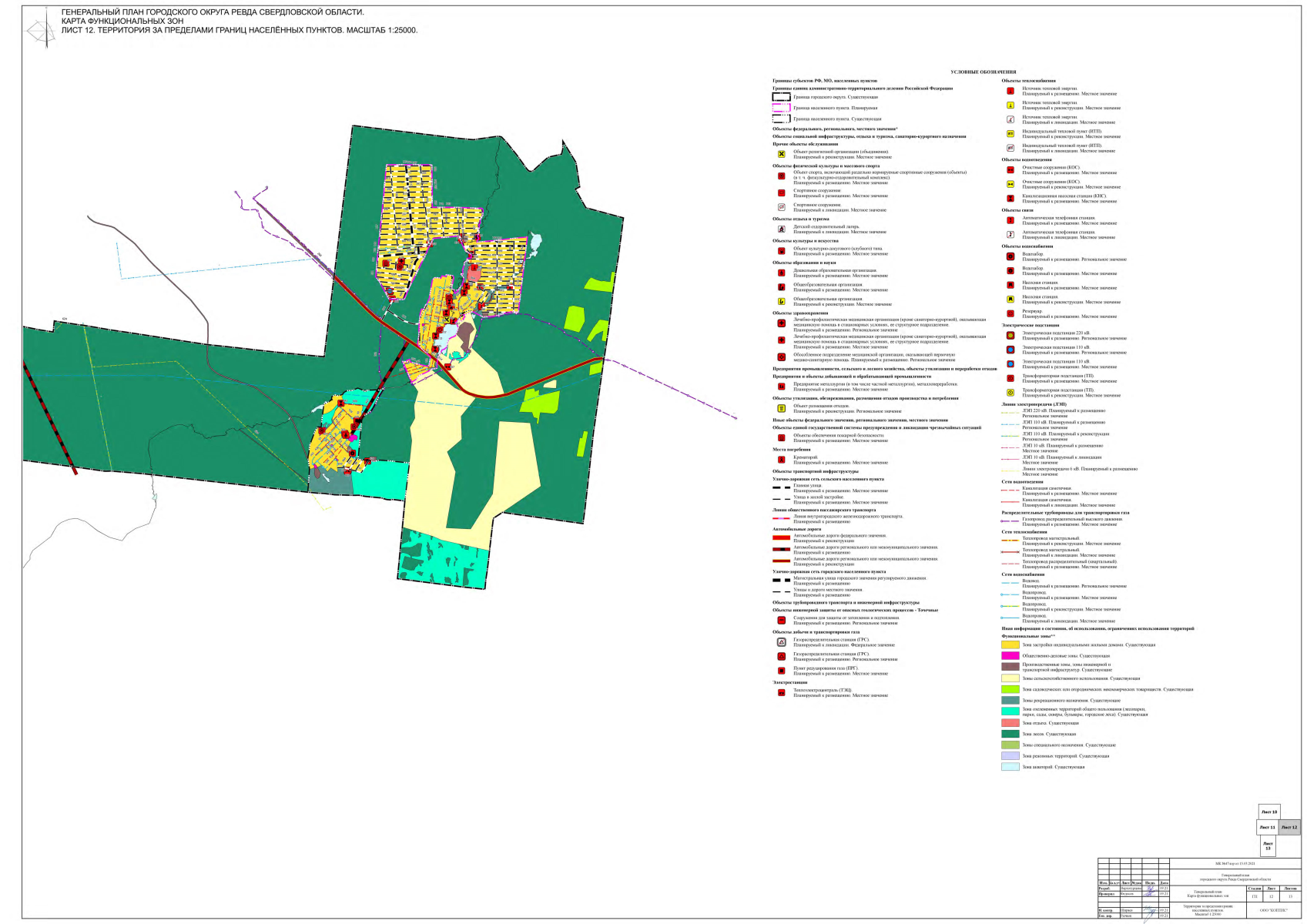Click 'Электрические подстанции' legend heading
The image size is (1307, 924).
click(1031, 325)
